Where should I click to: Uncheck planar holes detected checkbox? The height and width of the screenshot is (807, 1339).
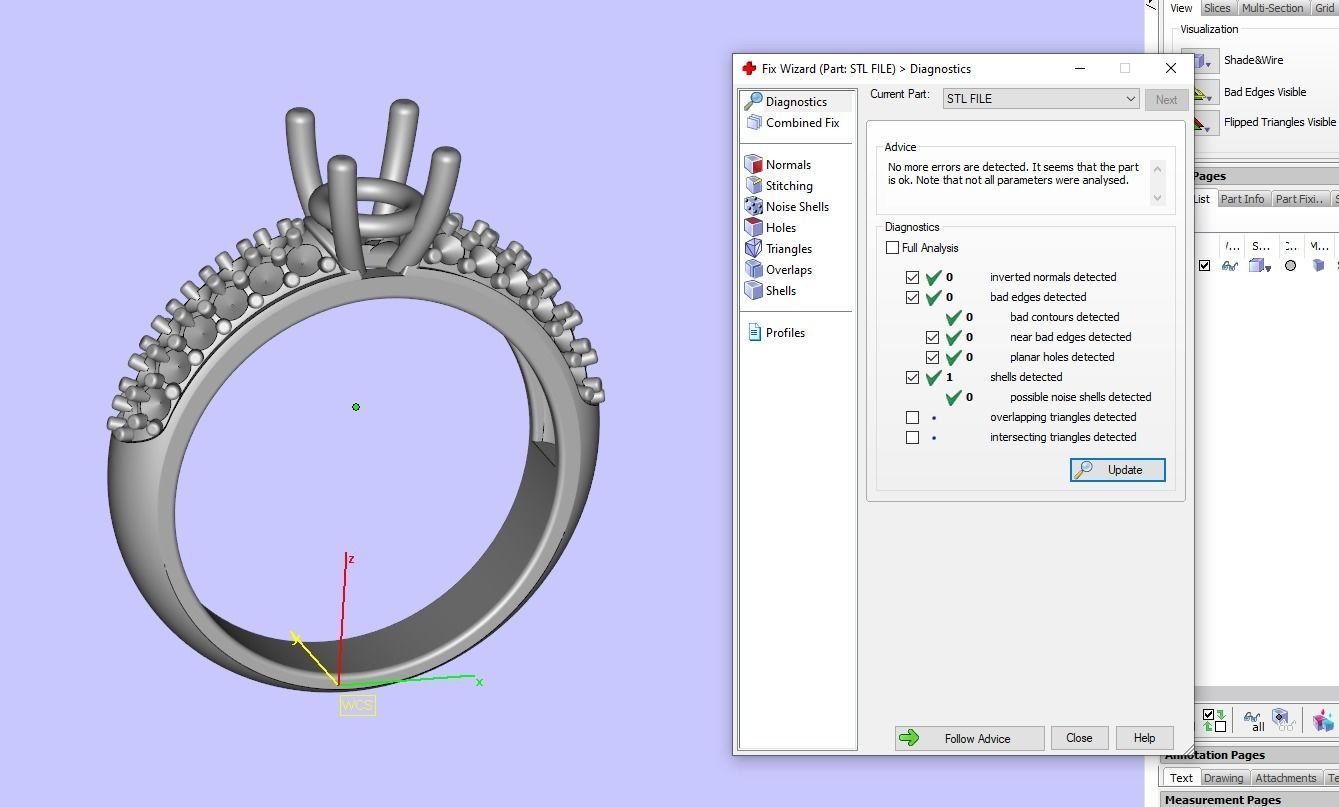pos(932,357)
